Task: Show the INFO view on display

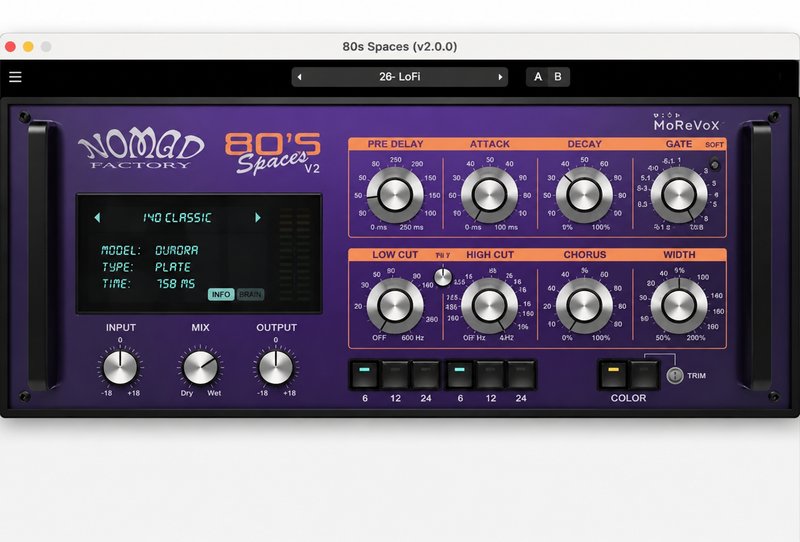Action: click(x=221, y=294)
